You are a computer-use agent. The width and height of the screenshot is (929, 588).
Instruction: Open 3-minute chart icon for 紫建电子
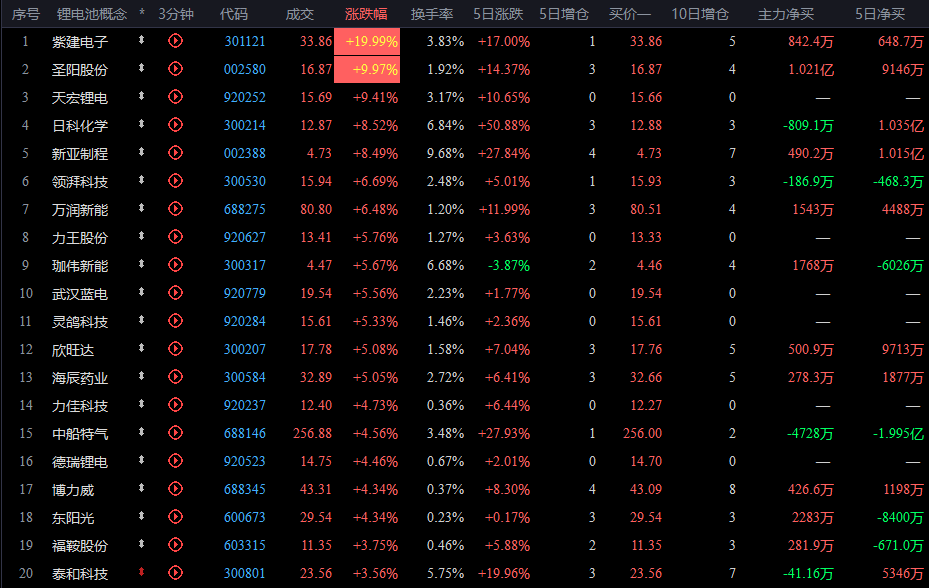pyautogui.click(x=175, y=41)
